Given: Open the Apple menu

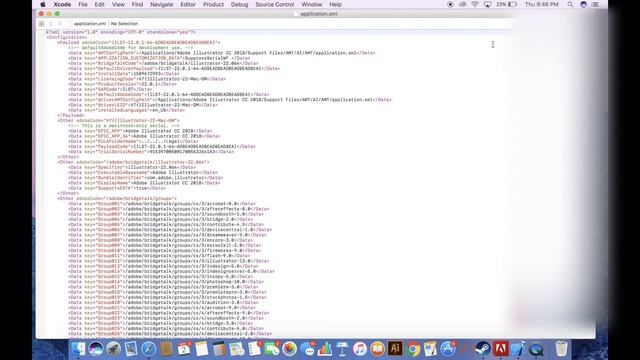Looking at the screenshot, I should (43, 4).
